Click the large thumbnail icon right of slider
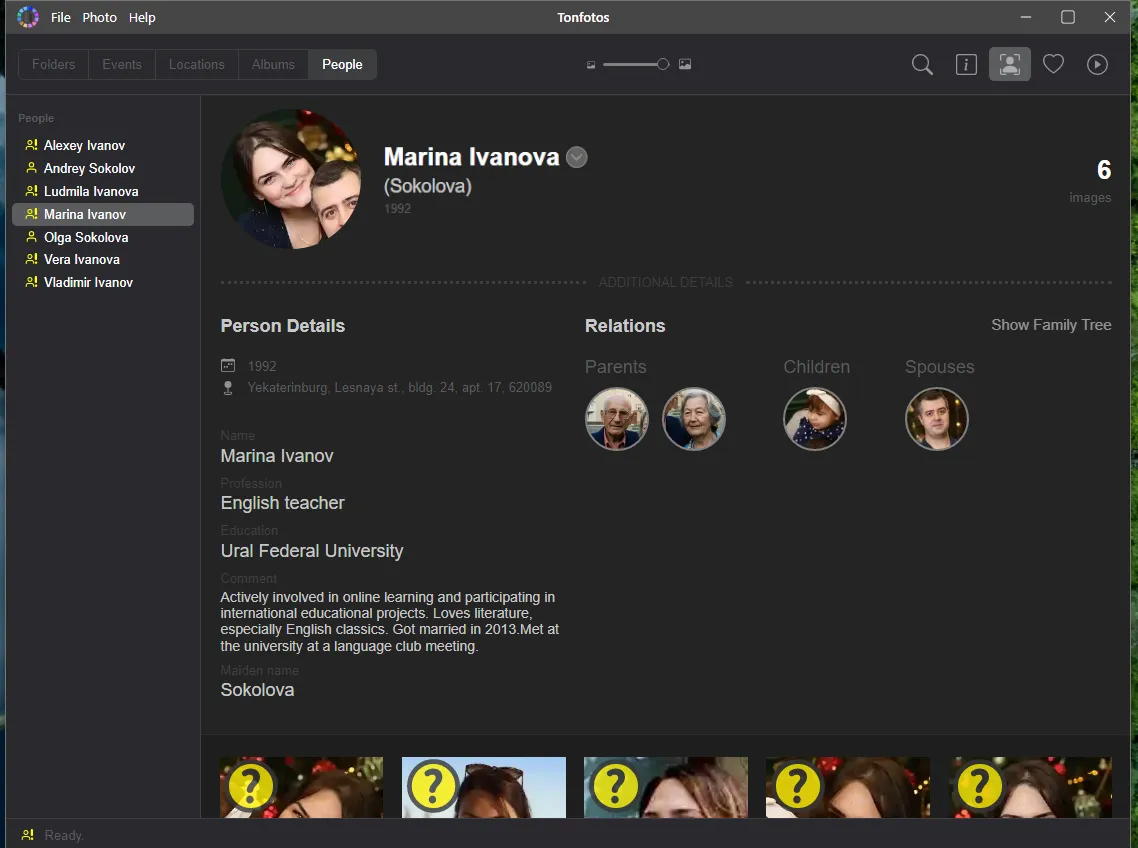The width and height of the screenshot is (1138, 848). coord(685,64)
